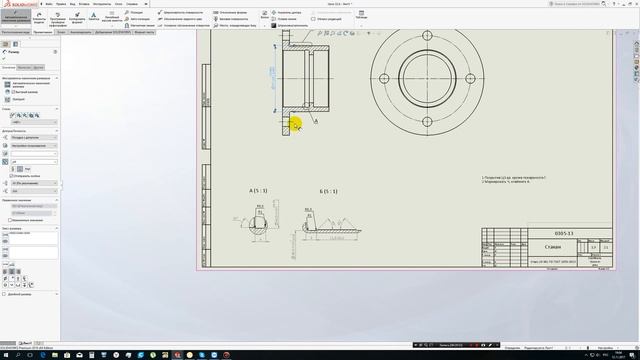
Task: Insert Center Mark (Указатель центра)
Action: pyautogui.click(x=286, y=13)
